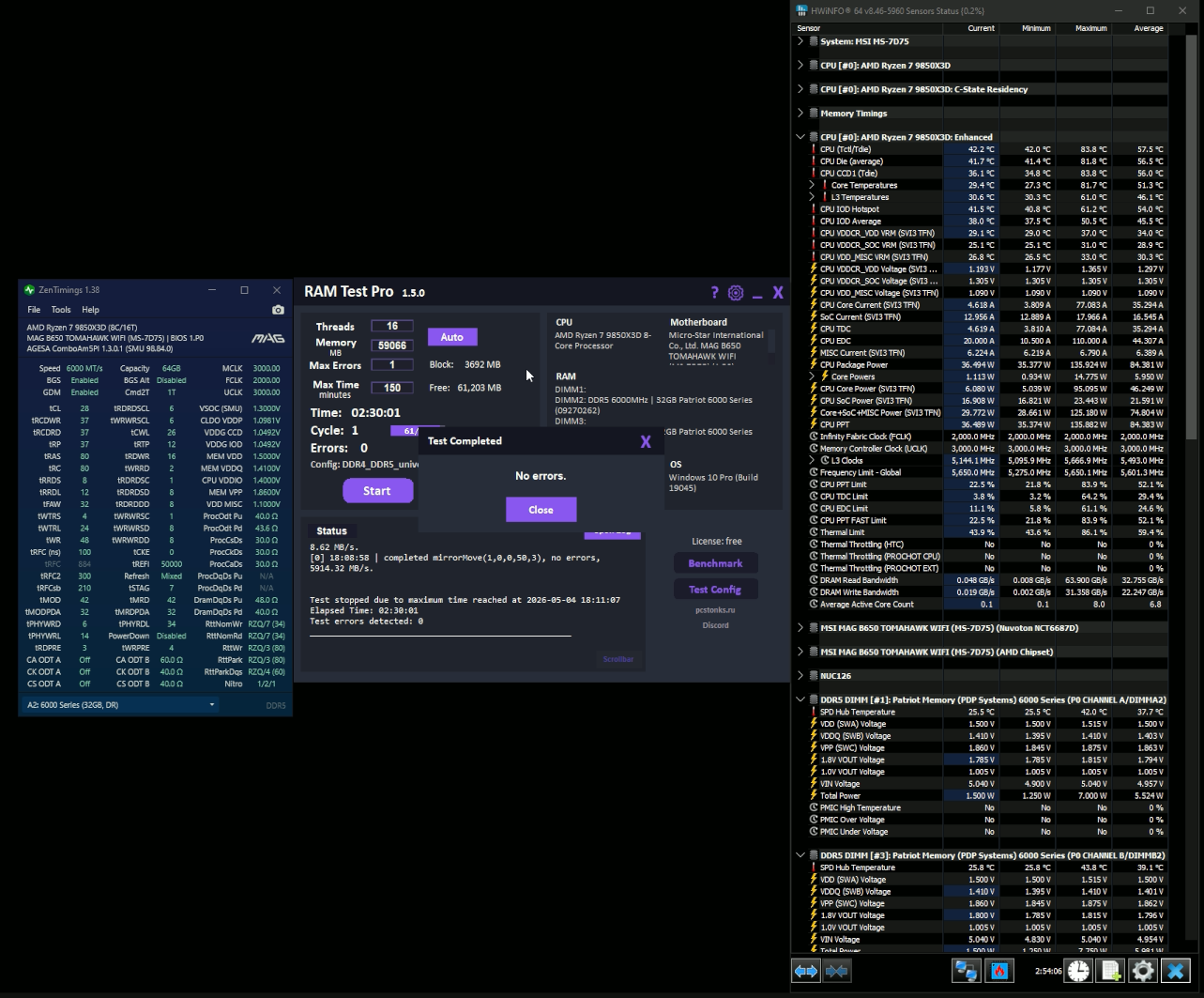Open Test Config in RAM Test Pro

pyautogui.click(x=715, y=590)
